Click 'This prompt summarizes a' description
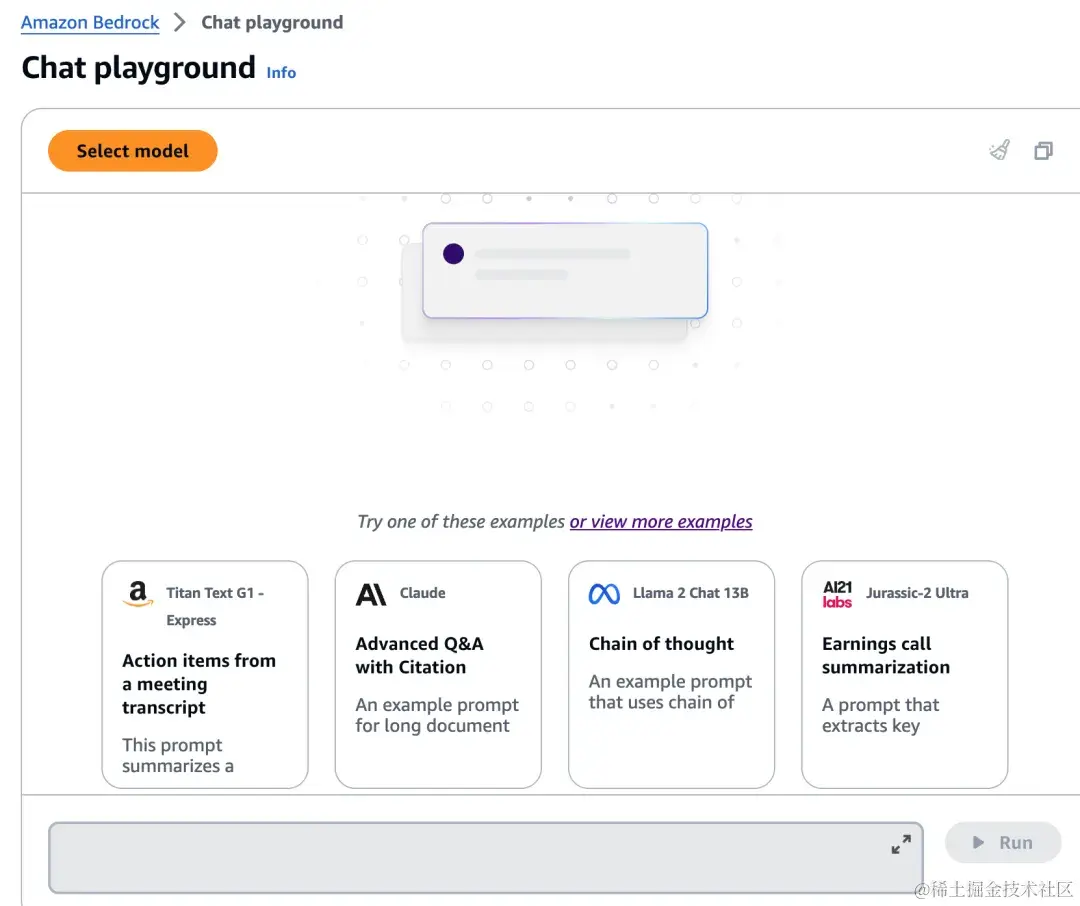The width and height of the screenshot is (1080, 906). pos(178,755)
